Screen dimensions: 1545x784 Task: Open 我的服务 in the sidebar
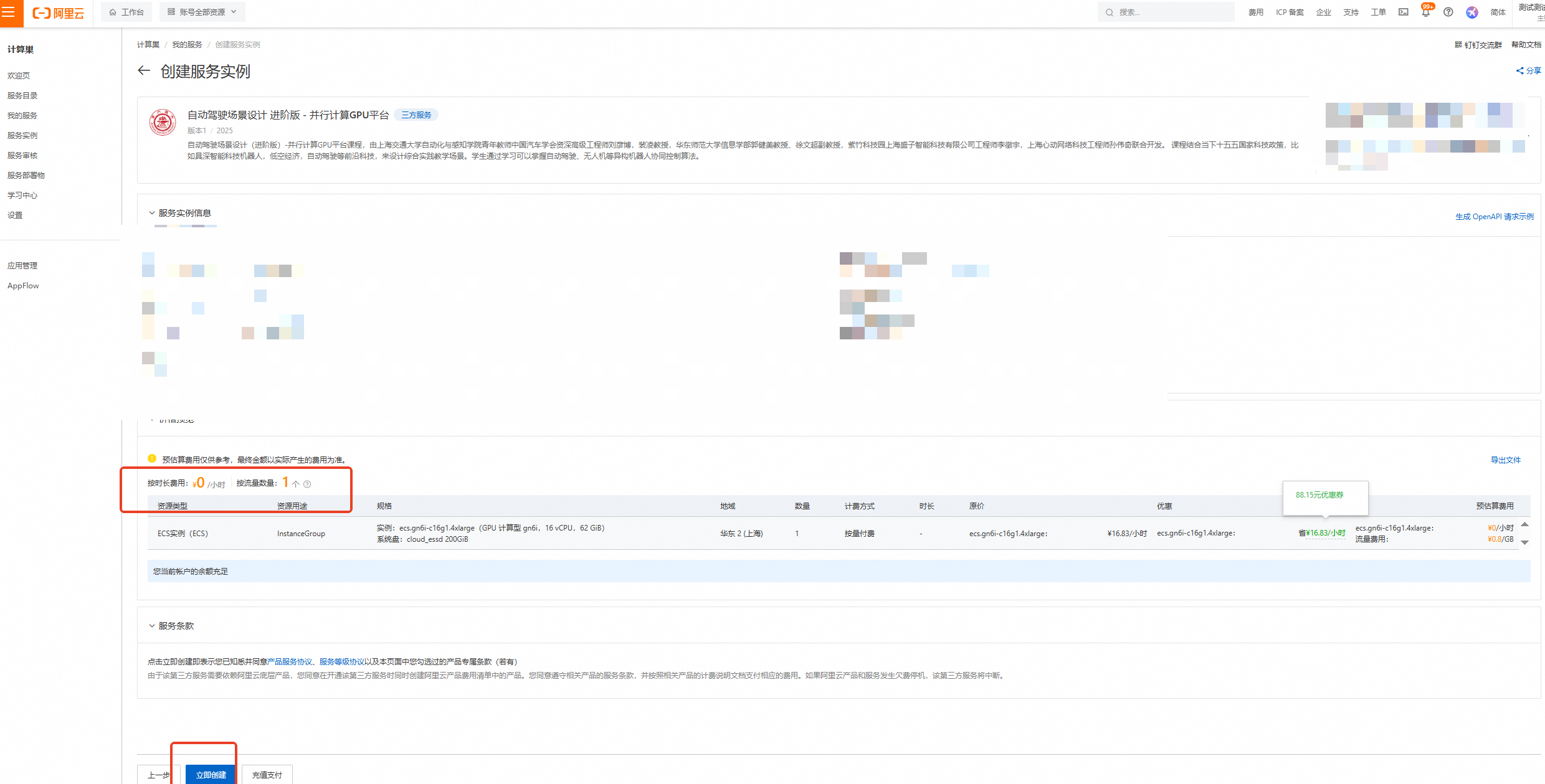[x=22, y=115]
